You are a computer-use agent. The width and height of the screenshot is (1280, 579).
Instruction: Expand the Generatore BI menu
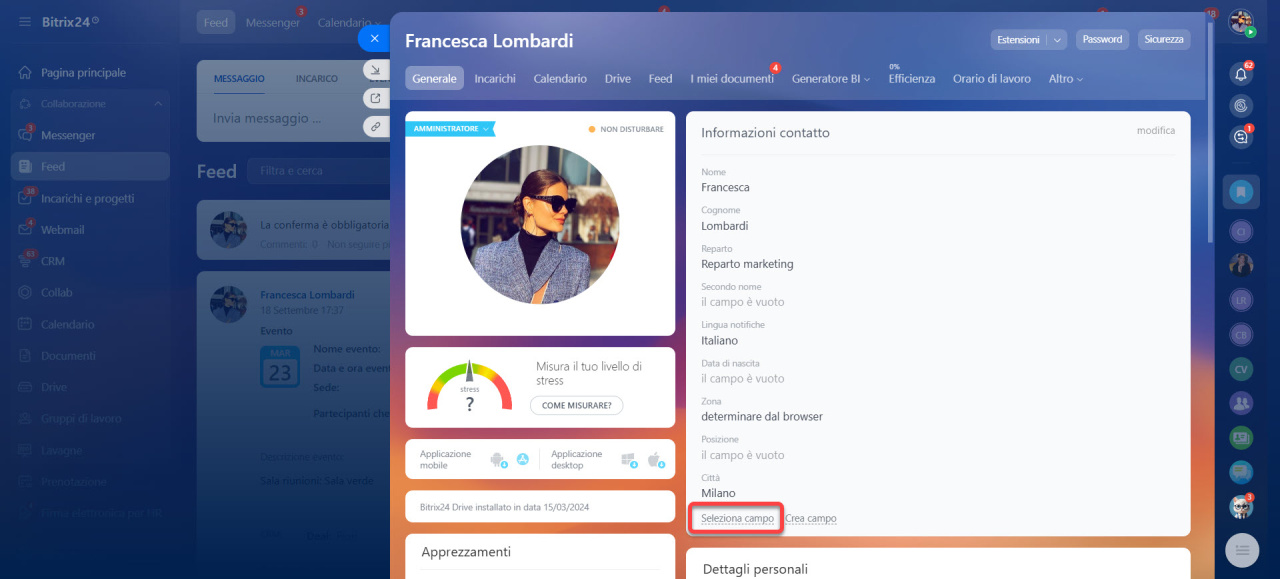(830, 79)
